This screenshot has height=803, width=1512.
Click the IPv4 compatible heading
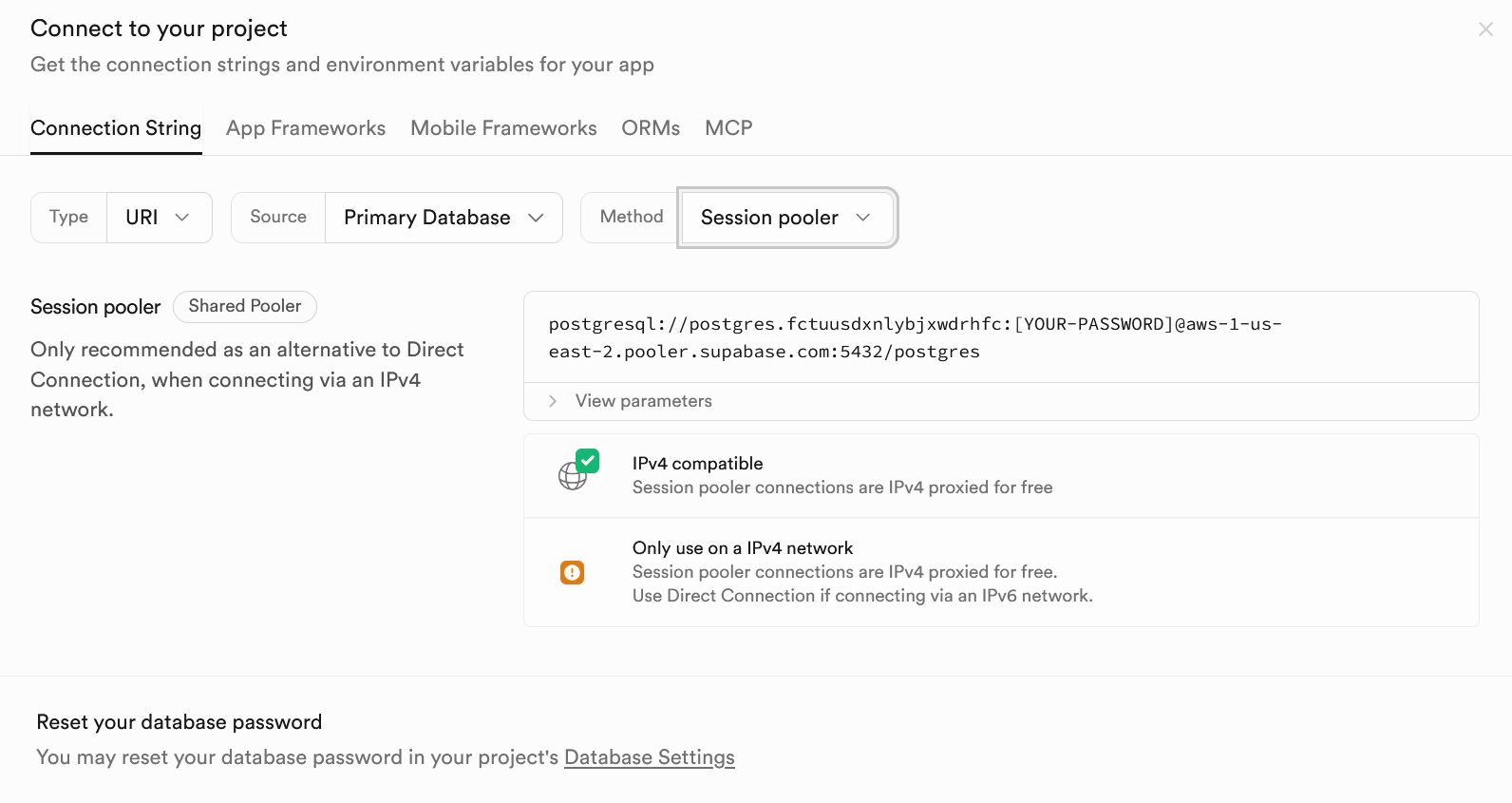(697, 464)
